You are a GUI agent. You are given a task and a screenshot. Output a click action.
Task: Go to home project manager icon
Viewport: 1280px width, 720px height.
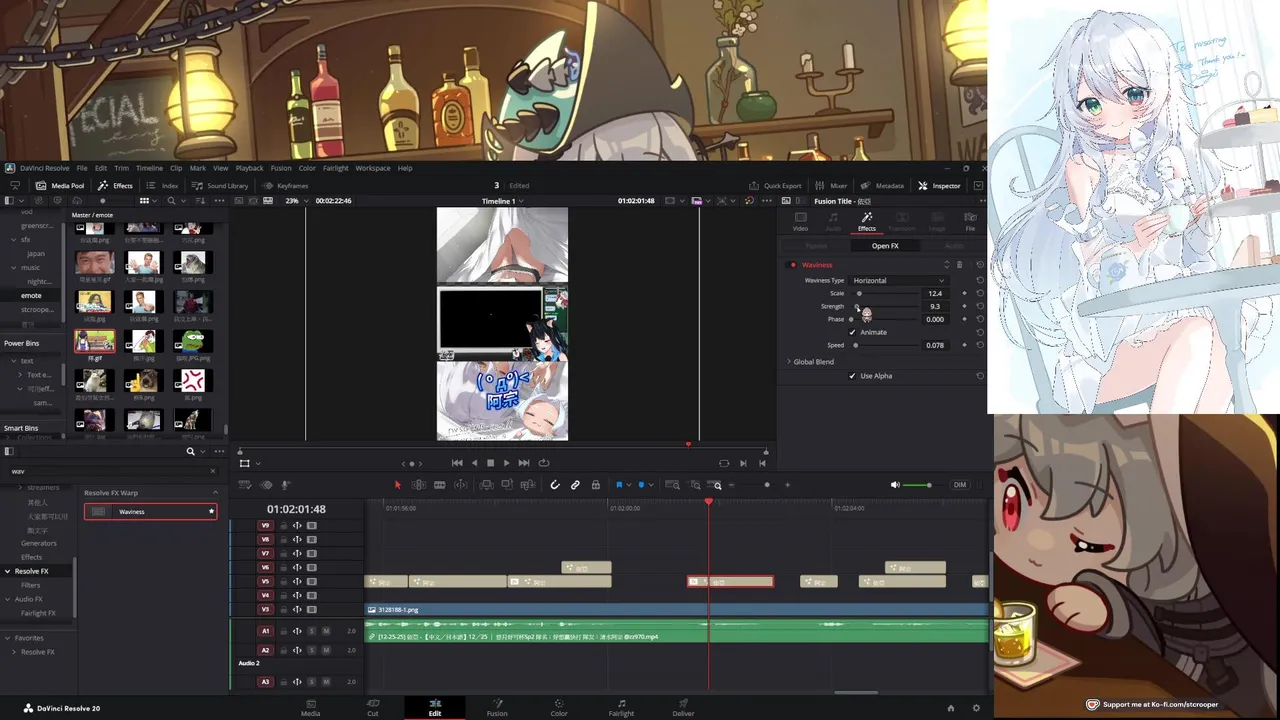950,708
